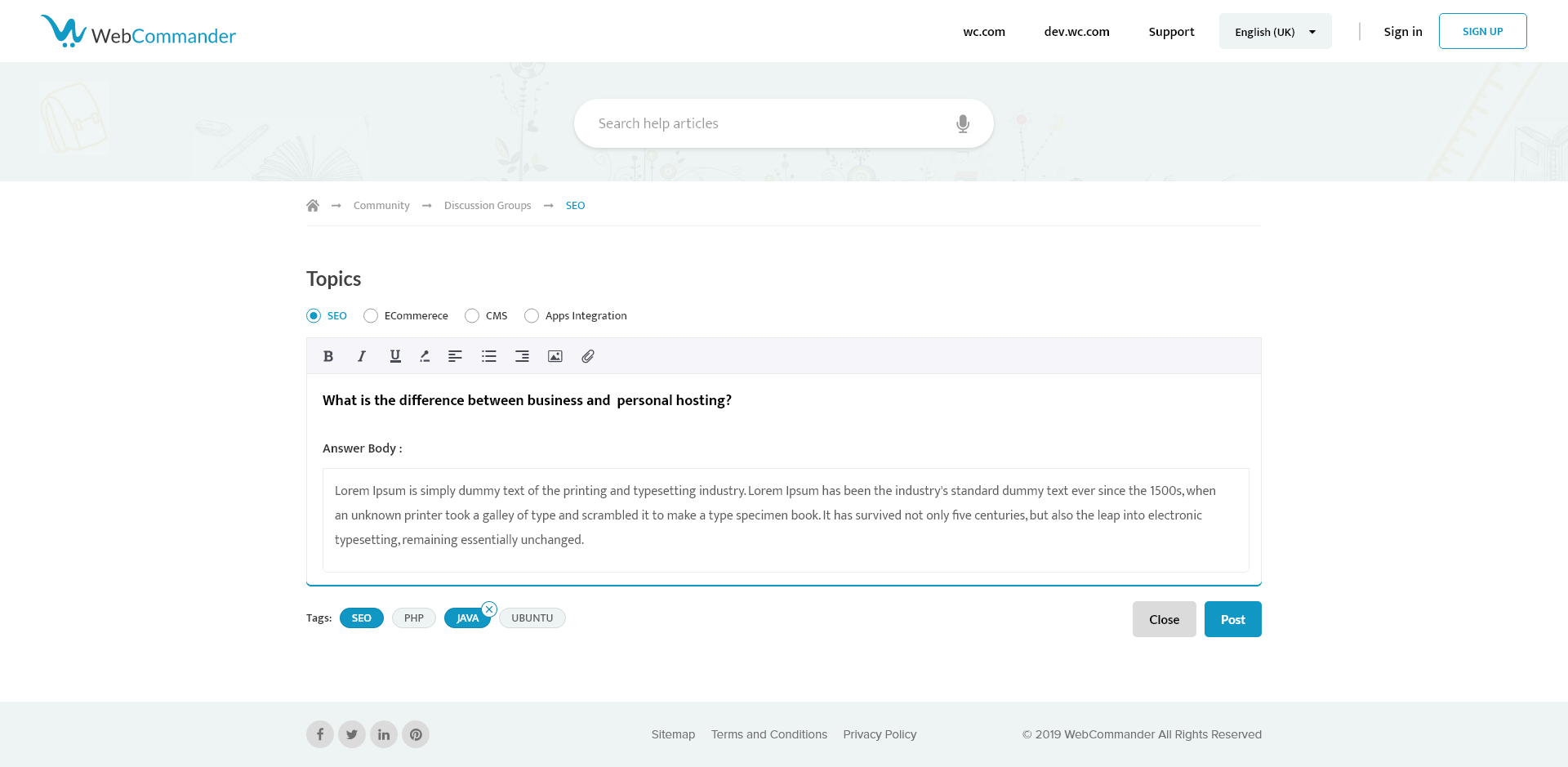Open Discussion Groups breadcrumb link
This screenshot has height=767, width=1568.
click(488, 206)
